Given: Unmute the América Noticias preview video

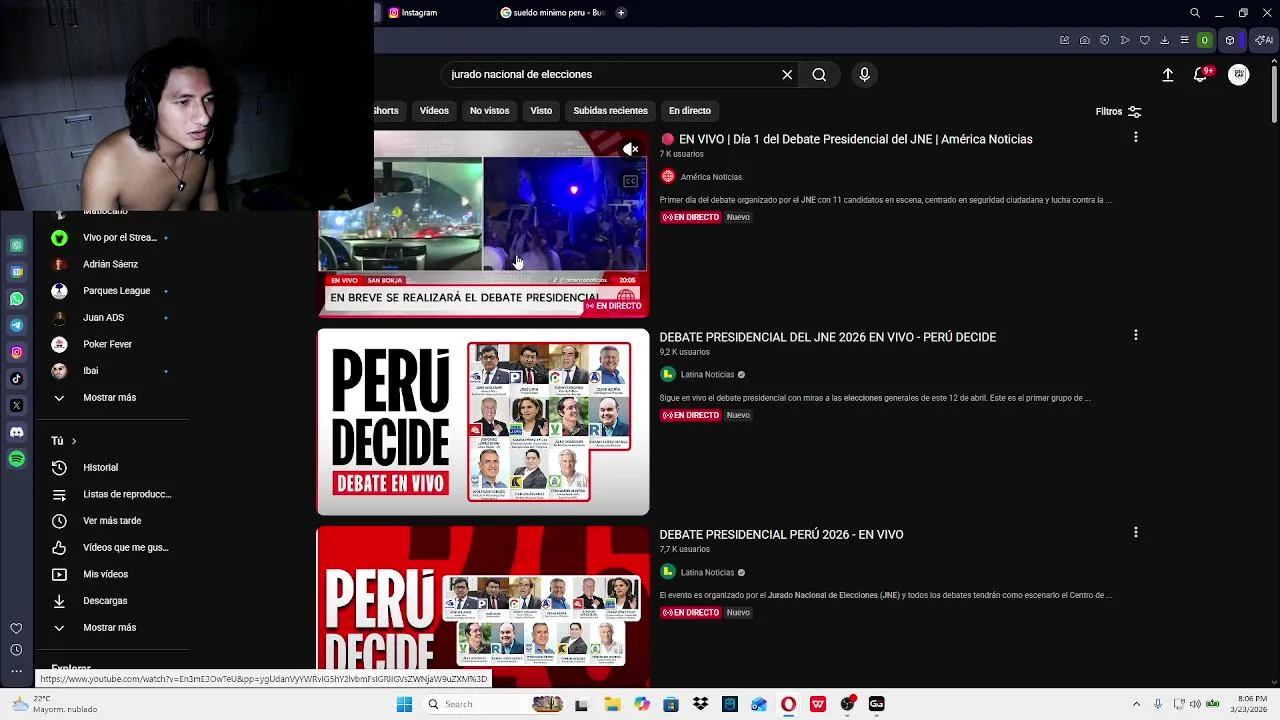Looking at the screenshot, I should point(630,149).
